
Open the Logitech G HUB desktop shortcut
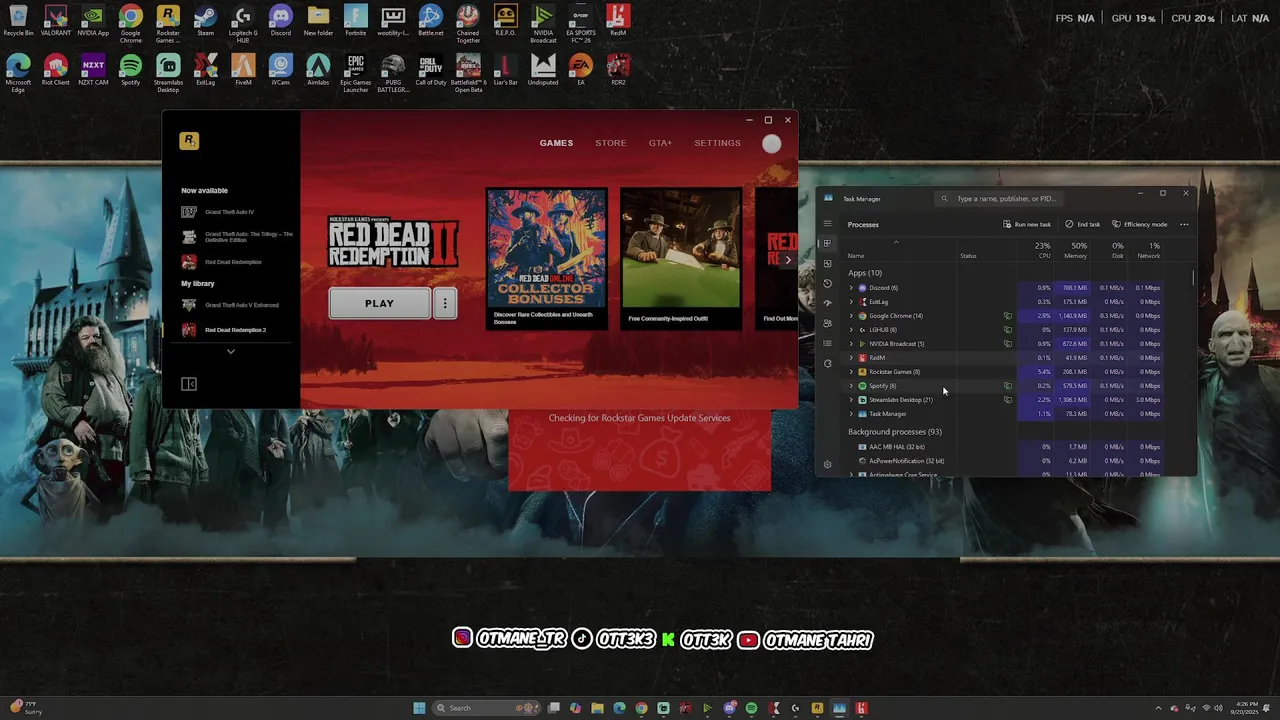[243, 24]
